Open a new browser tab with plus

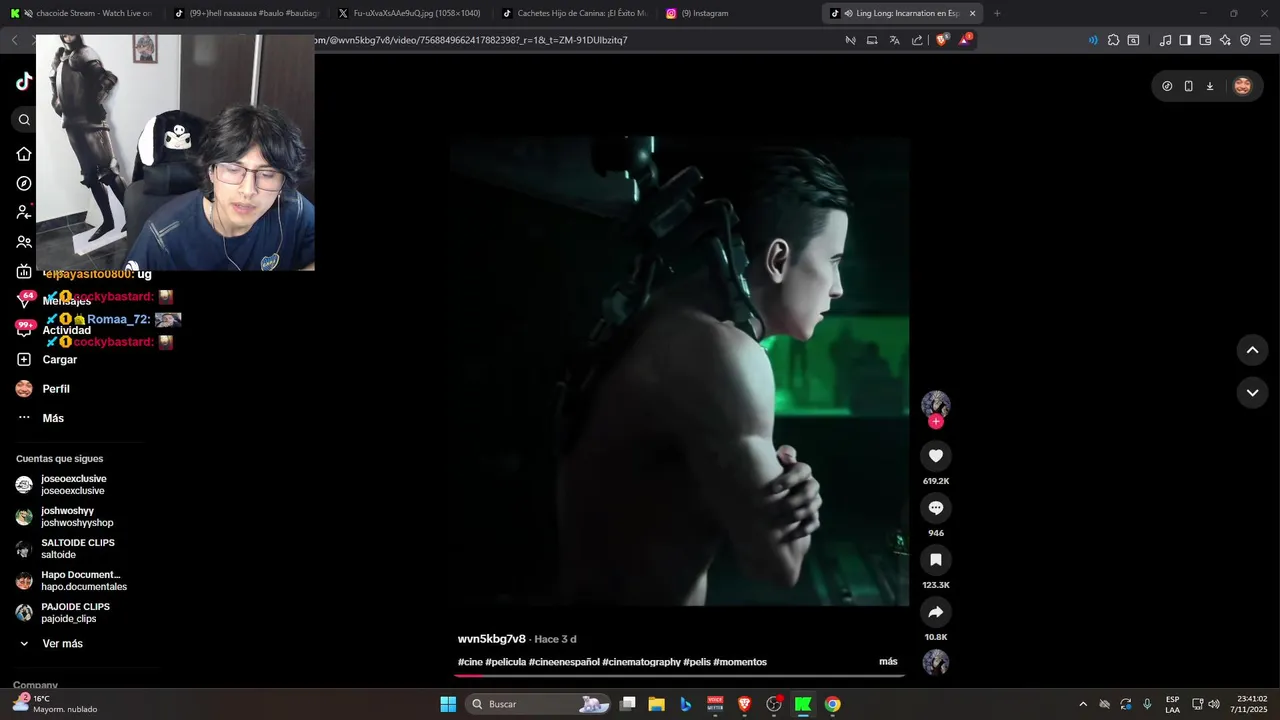pyautogui.click(x=997, y=13)
